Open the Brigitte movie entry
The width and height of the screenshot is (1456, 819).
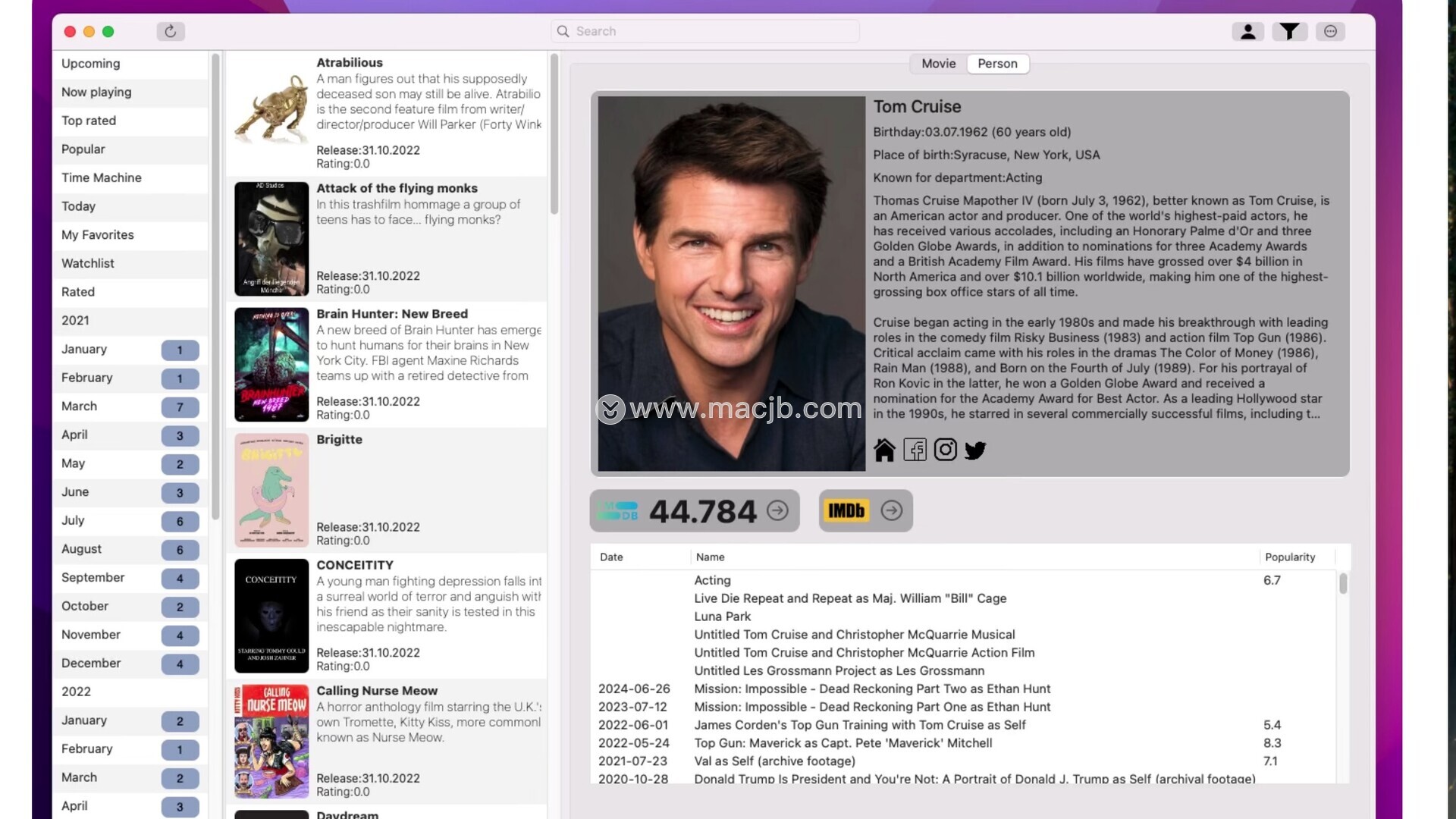tap(387, 490)
